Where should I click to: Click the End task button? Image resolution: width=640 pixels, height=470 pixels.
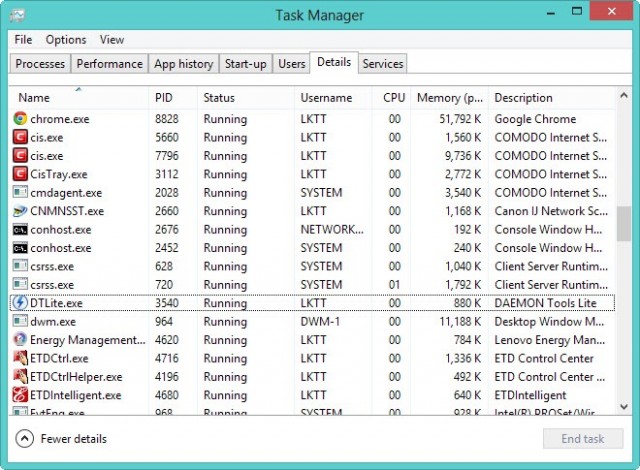[583, 439]
